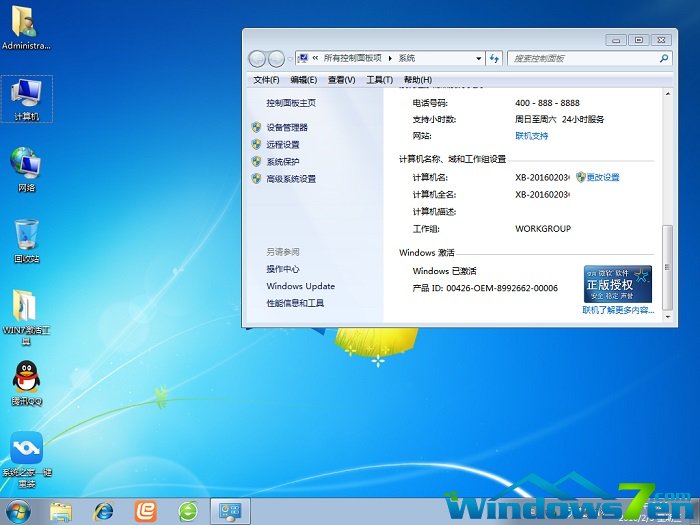700x525 pixels.
Task: Expand the address bar history dropdown
Action: (x=479, y=58)
